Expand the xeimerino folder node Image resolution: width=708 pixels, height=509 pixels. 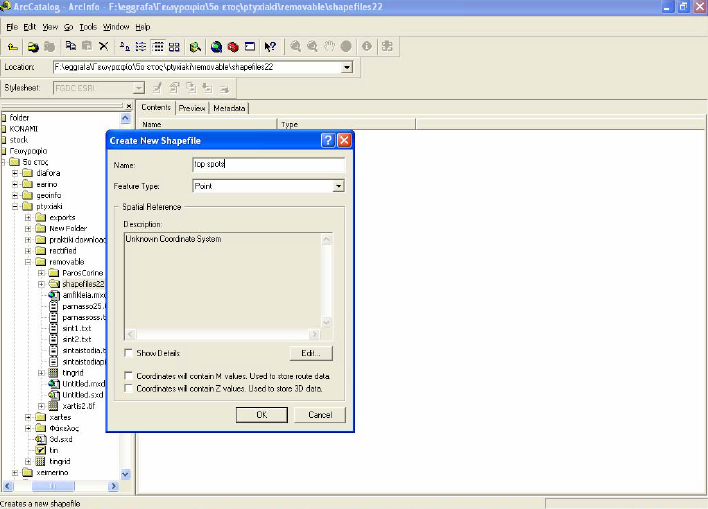(x=15, y=473)
